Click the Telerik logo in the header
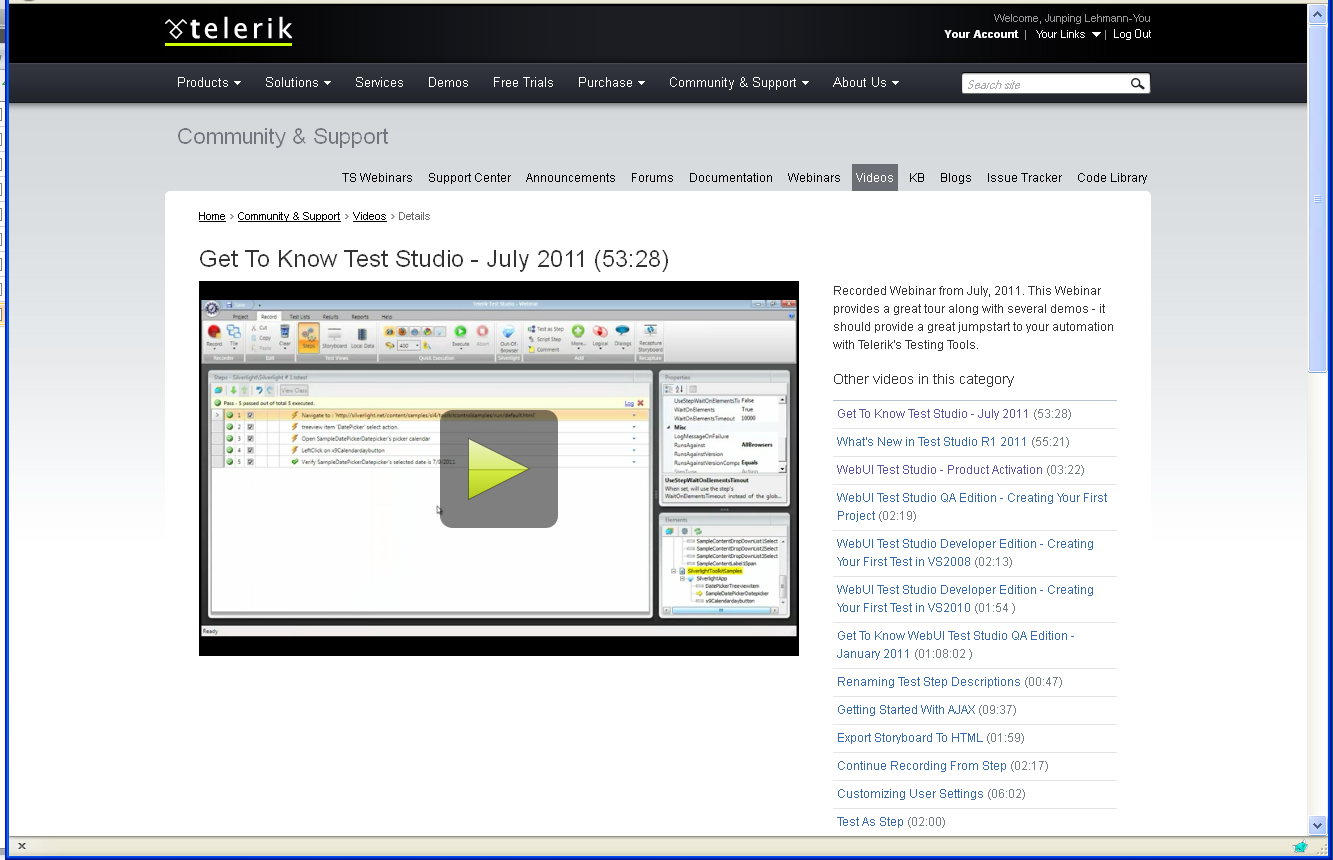The height and width of the screenshot is (860, 1333). tap(228, 31)
